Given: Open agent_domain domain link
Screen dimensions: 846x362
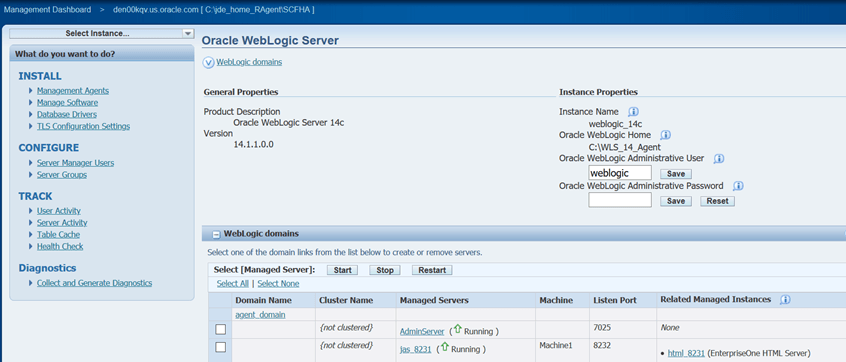Looking at the screenshot, I should coord(261,315).
